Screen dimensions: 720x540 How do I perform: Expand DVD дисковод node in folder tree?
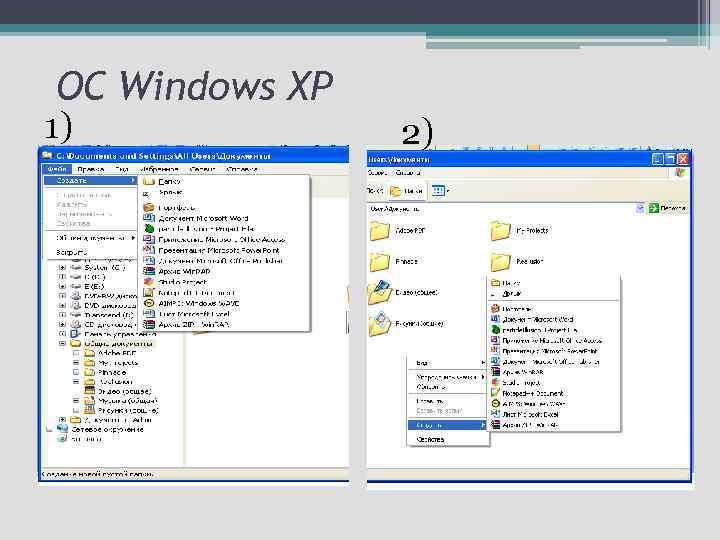pos(62,305)
